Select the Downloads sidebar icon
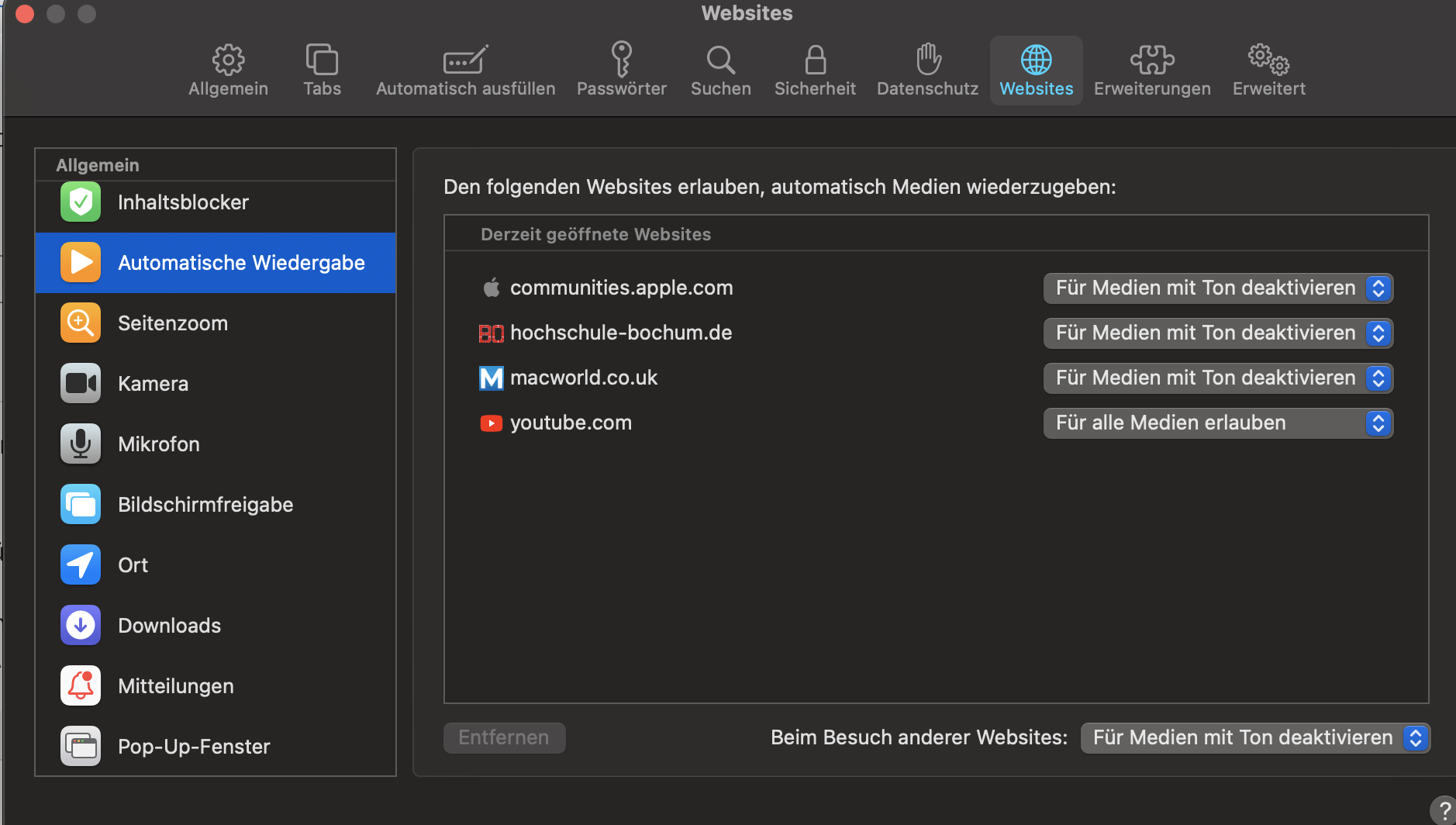1456x825 pixels. pyautogui.click(x=81, y=626)
